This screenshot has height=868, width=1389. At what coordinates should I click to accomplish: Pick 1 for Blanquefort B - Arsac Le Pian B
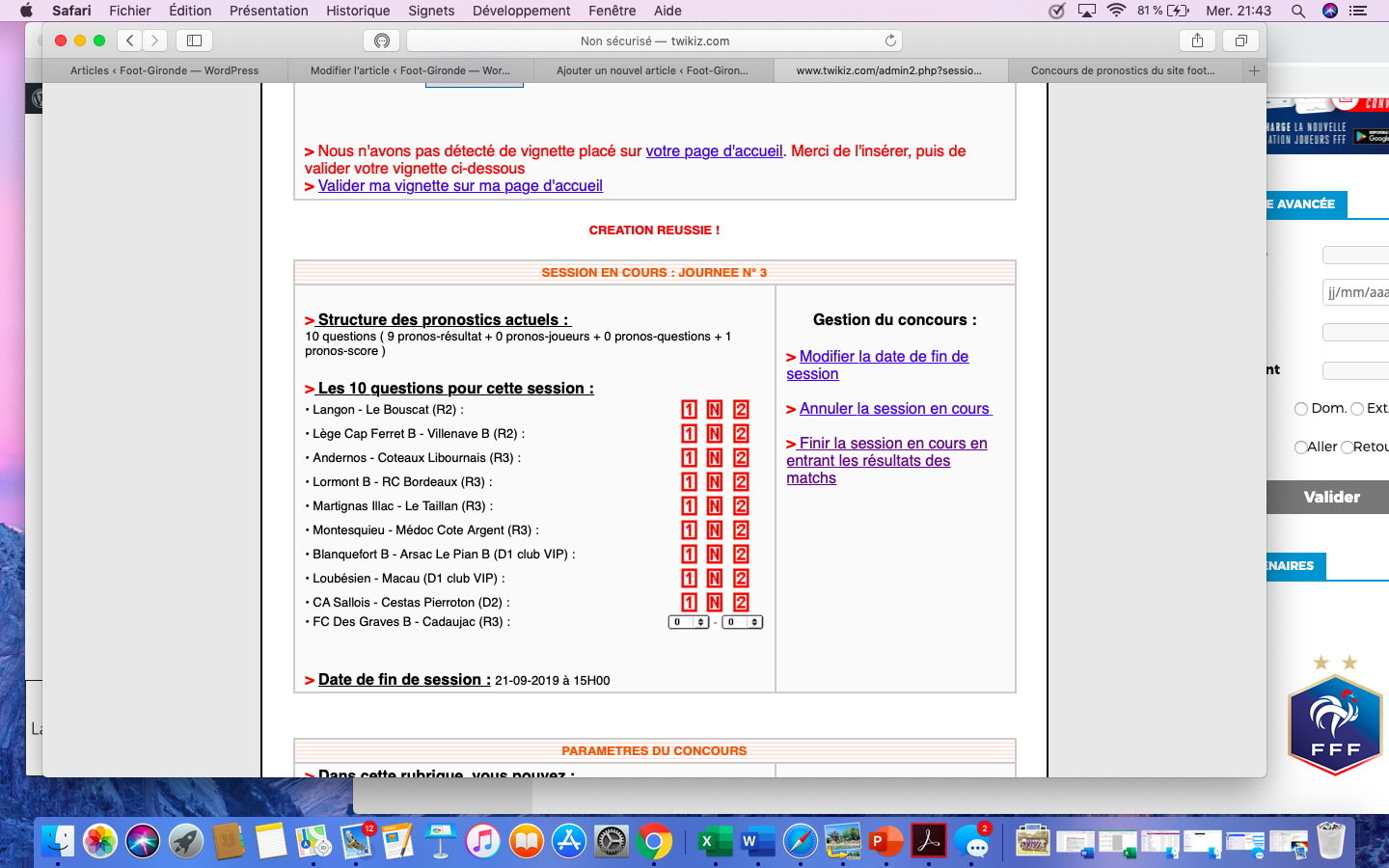(x=689, y=555)
